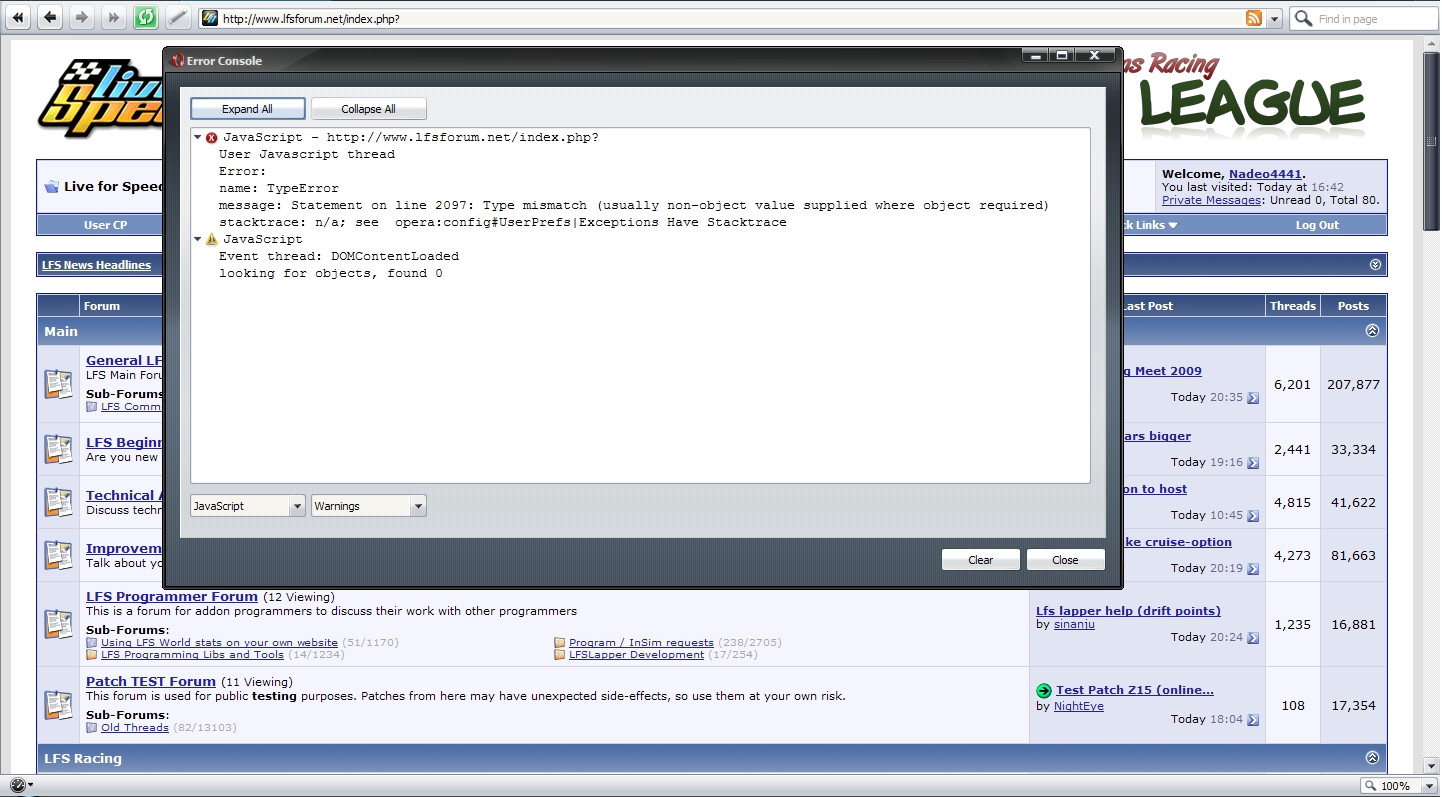The height and width of the screenshot is (797, 1442).
Task: Click the General LFS forum status icon
Action: (x=58, y=384)
